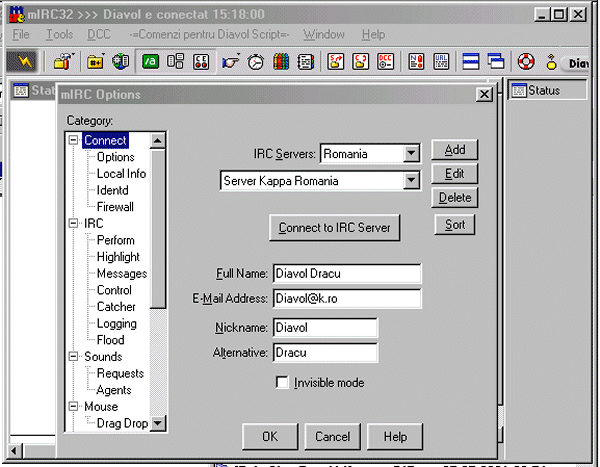The image size is (600, 467).
Task: Select Perform in category tree
Action: 116,240
